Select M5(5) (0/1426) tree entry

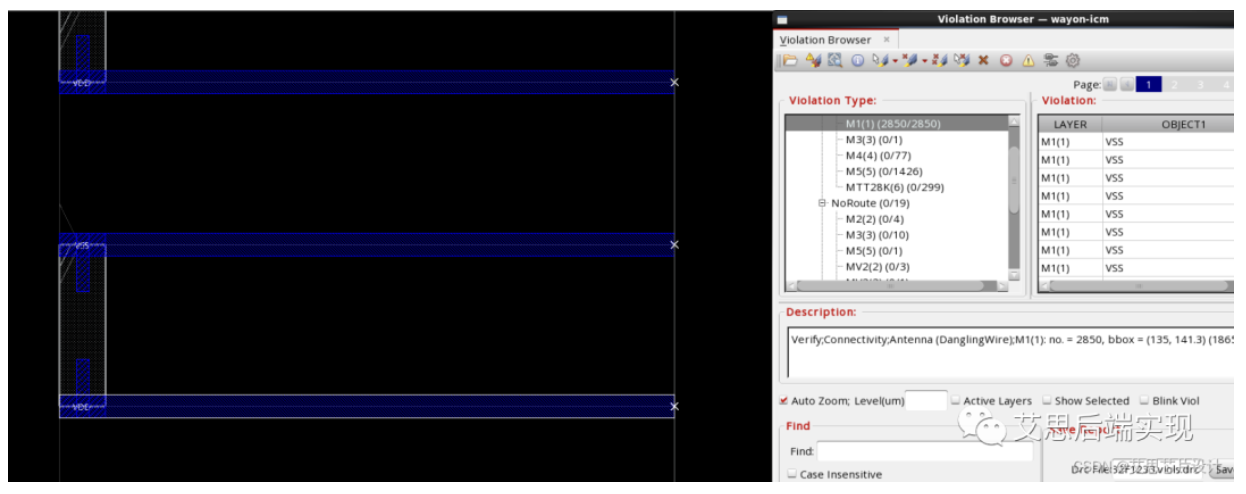884,172
